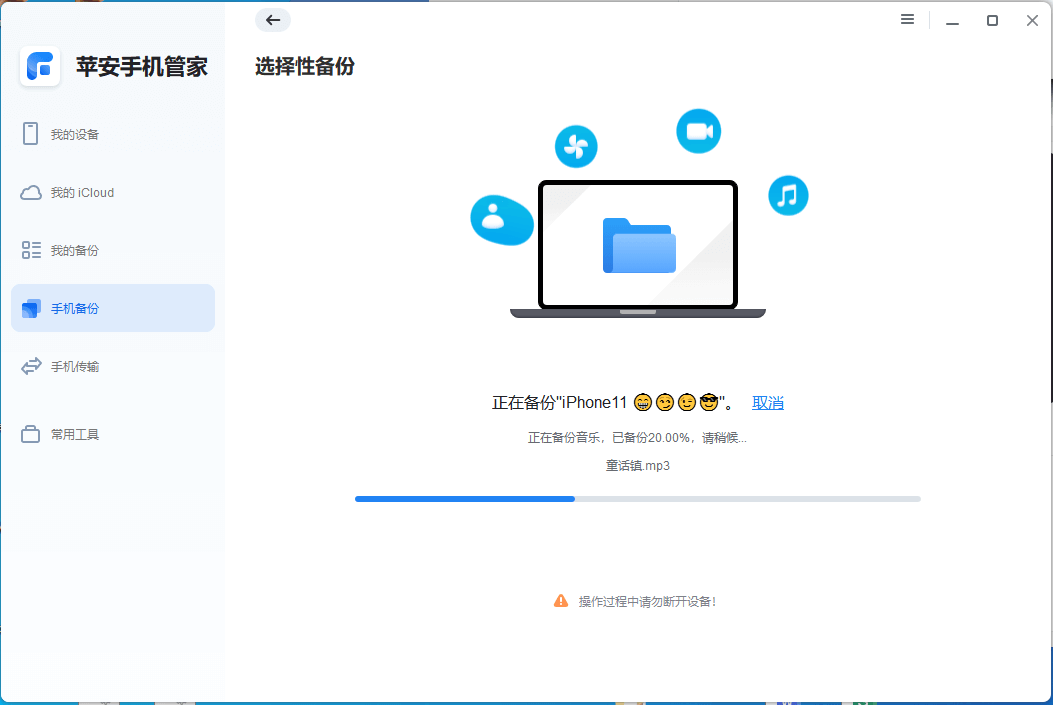The height and width of the screenshot is (705, 1053).
Task: Click the folder illustration on the laptop
Action: (637, 247)
